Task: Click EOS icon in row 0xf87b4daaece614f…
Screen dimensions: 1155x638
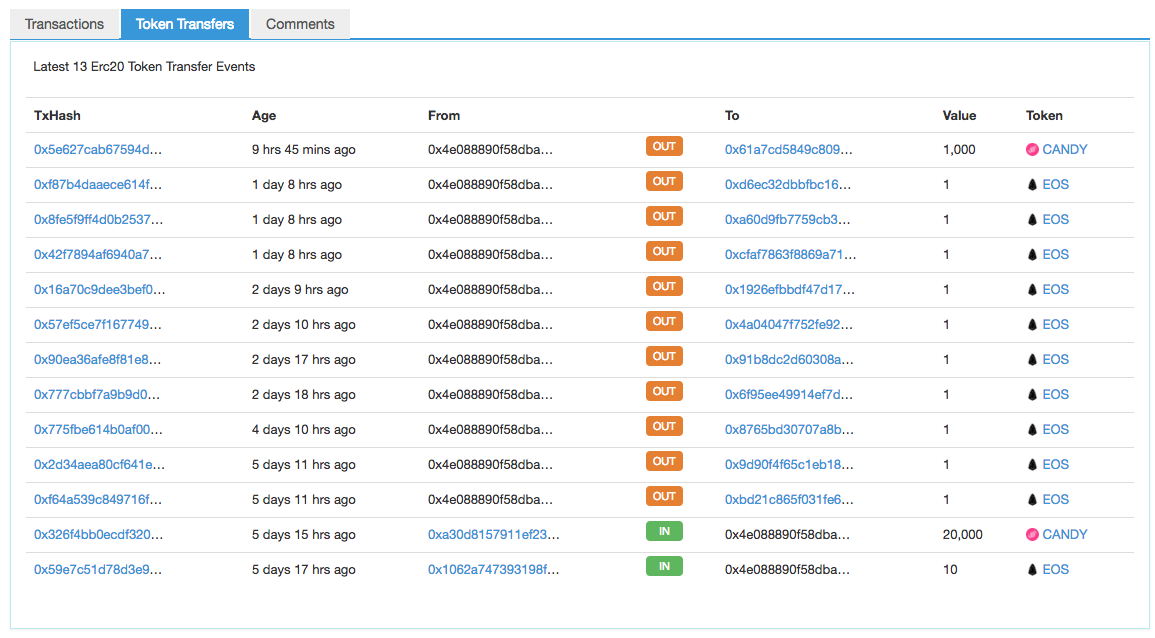Action: point(1032,184)
